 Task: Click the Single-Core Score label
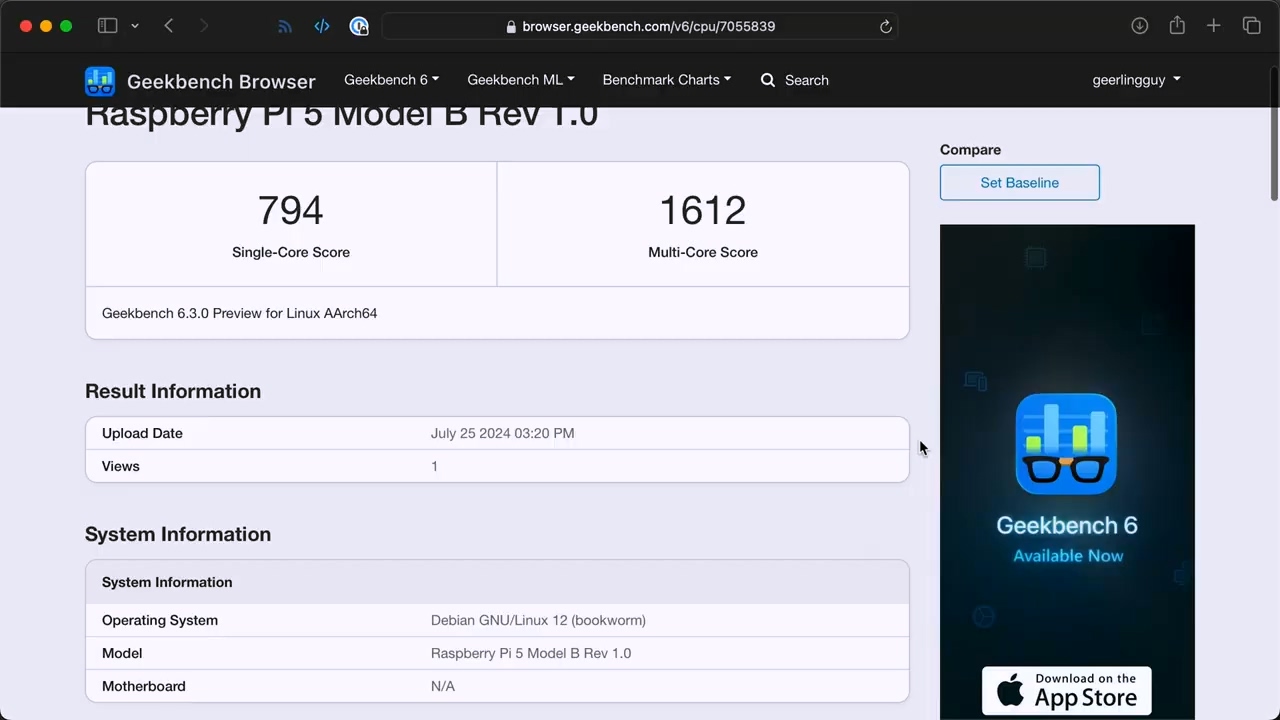click(x=291, y=252)
